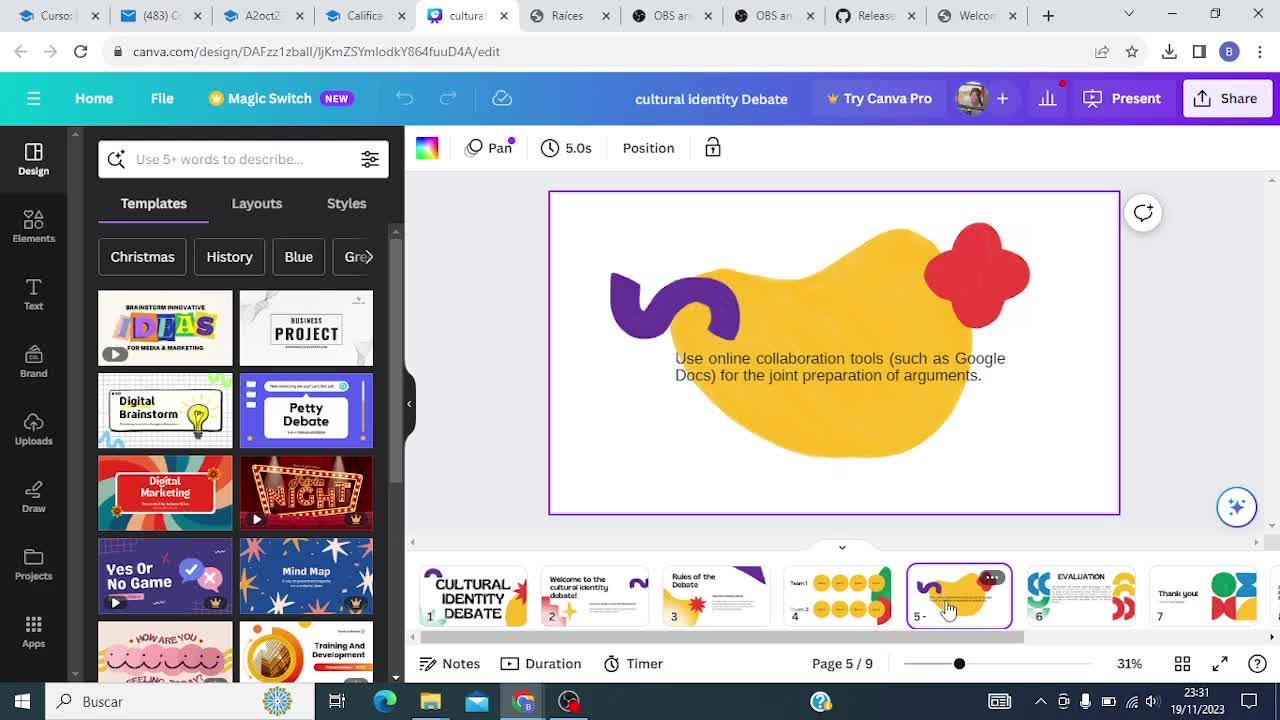
Task: Open the Magic assistant sparkle button
Action: (x=1236, y=506)
